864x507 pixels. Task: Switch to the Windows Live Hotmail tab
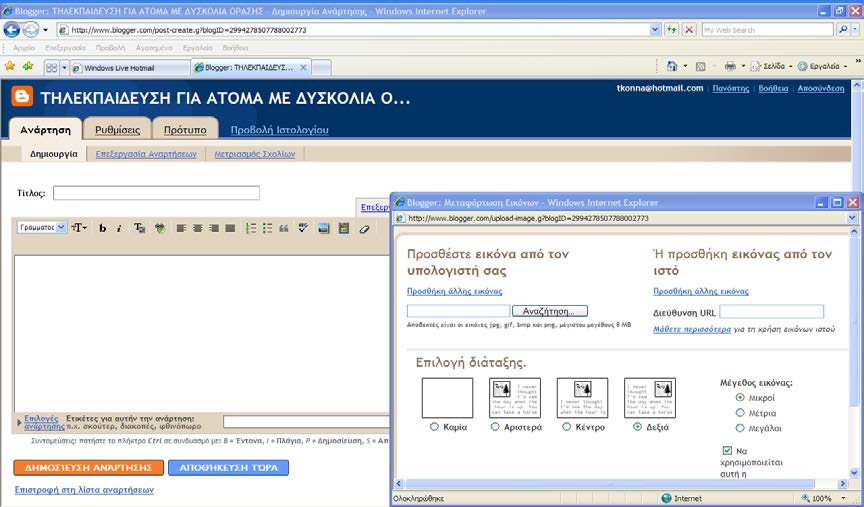pos(130,68)
